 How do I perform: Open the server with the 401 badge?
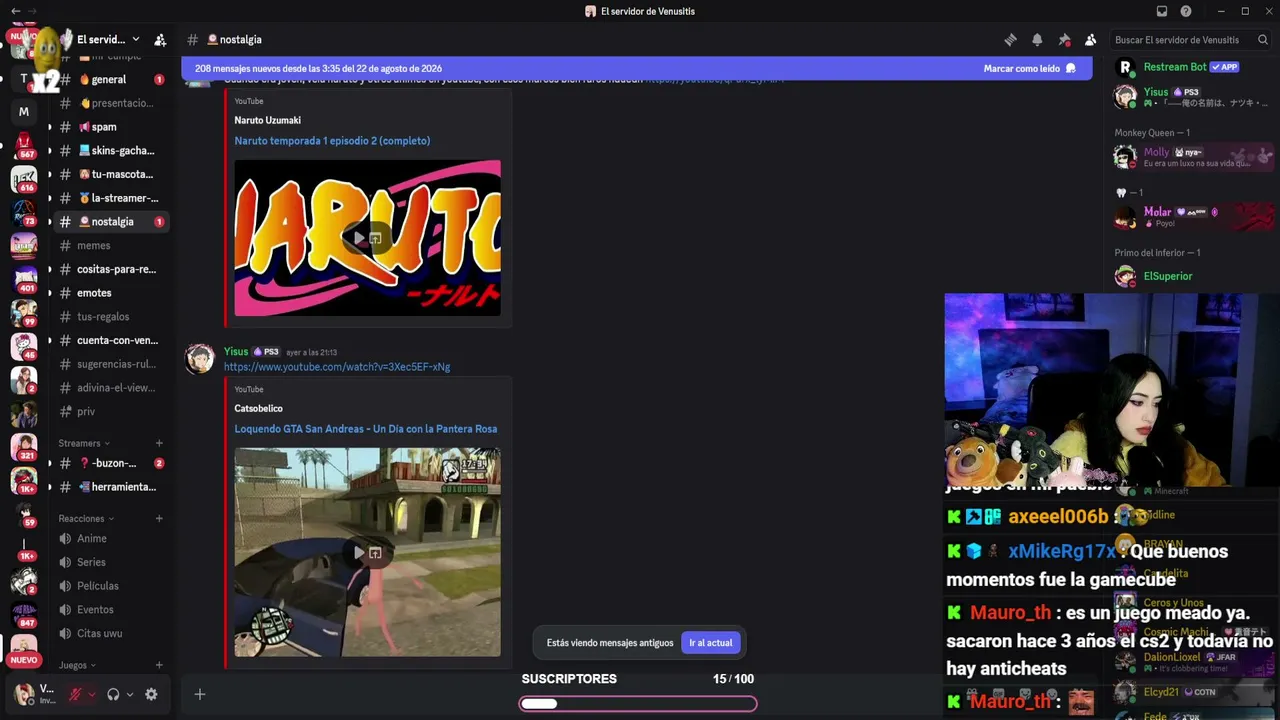24,280
